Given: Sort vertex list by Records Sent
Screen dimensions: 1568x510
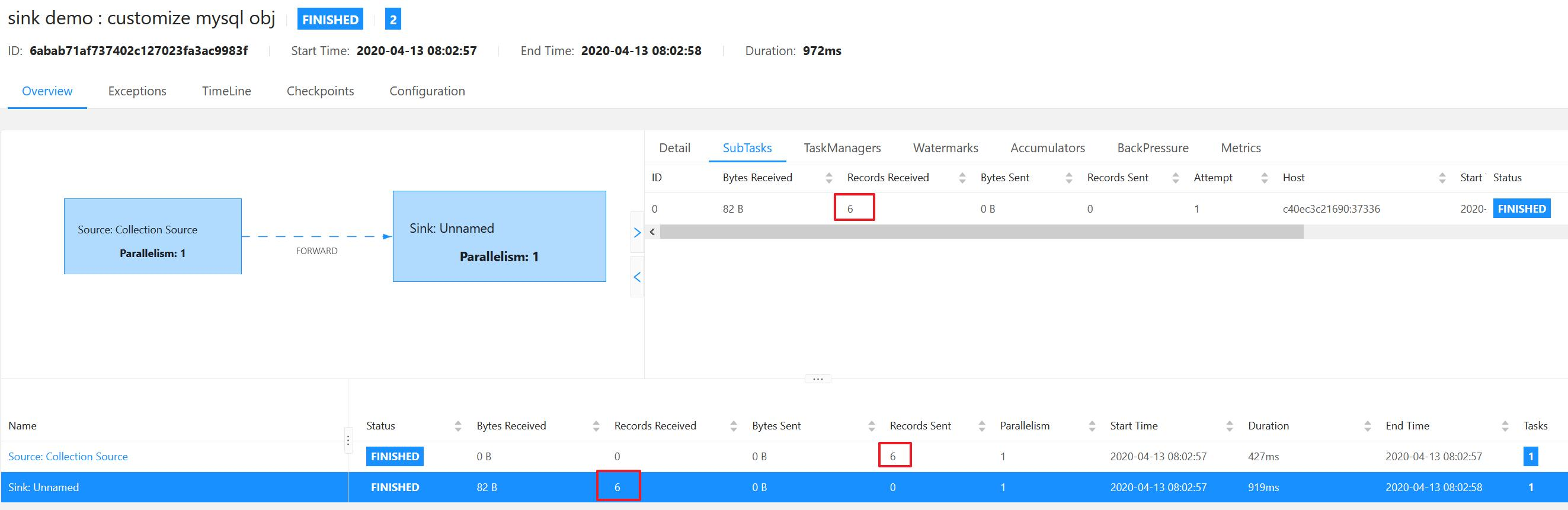Looking at the screenshot, I should point(982,426).
